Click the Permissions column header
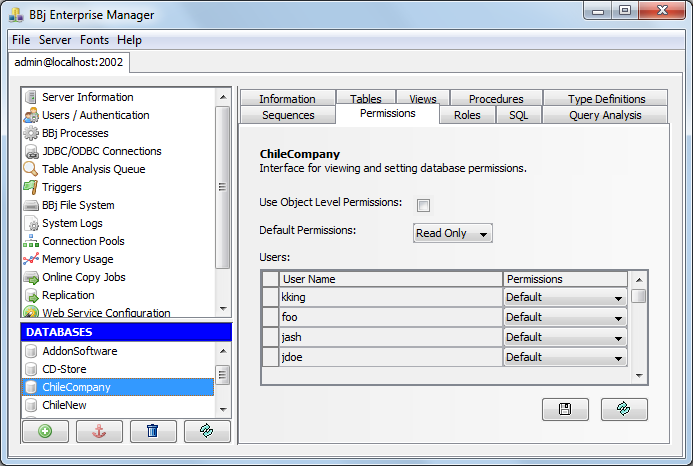Viewport: 693px width, 466px height. [565, 279]
